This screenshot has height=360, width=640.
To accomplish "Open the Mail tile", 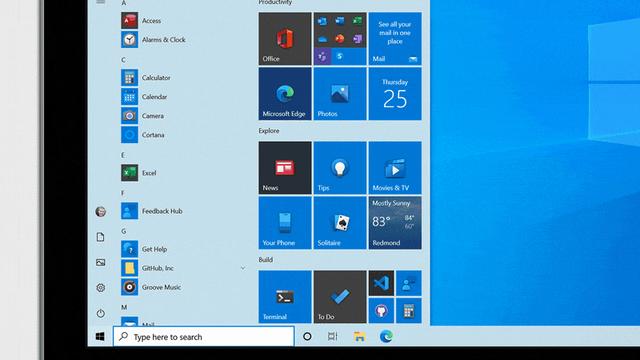I will point(395,39).
